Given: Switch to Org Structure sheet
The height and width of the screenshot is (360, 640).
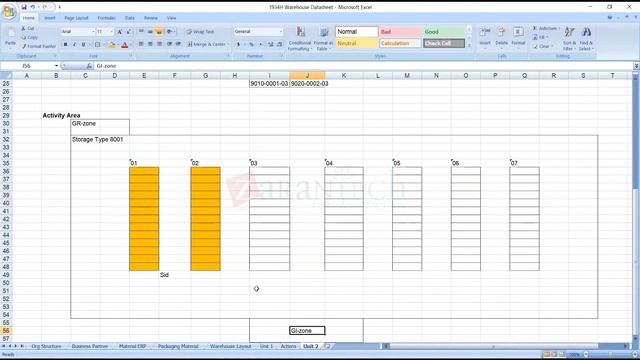Looking at the screenshot, I should pos(46,346).
